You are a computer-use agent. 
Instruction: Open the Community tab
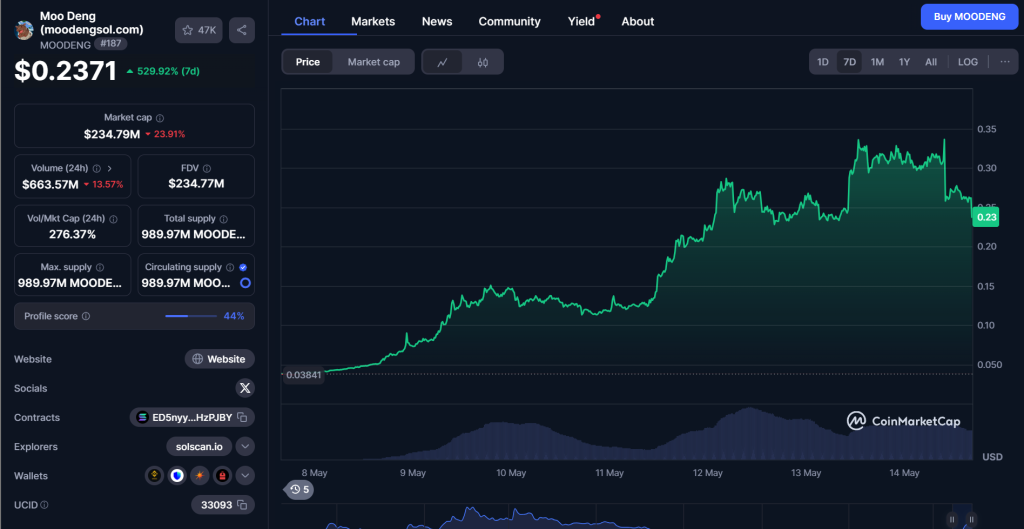pos(509,22)
